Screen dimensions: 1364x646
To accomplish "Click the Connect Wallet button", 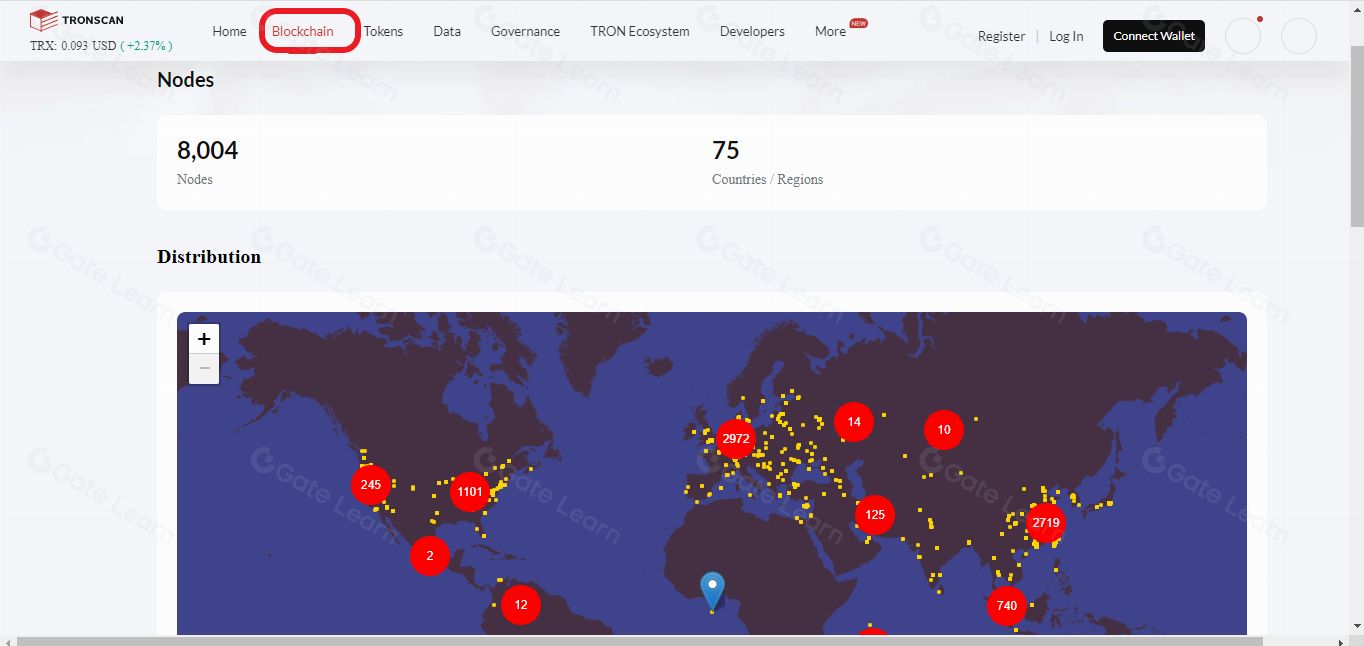I will coord(1154,36).
